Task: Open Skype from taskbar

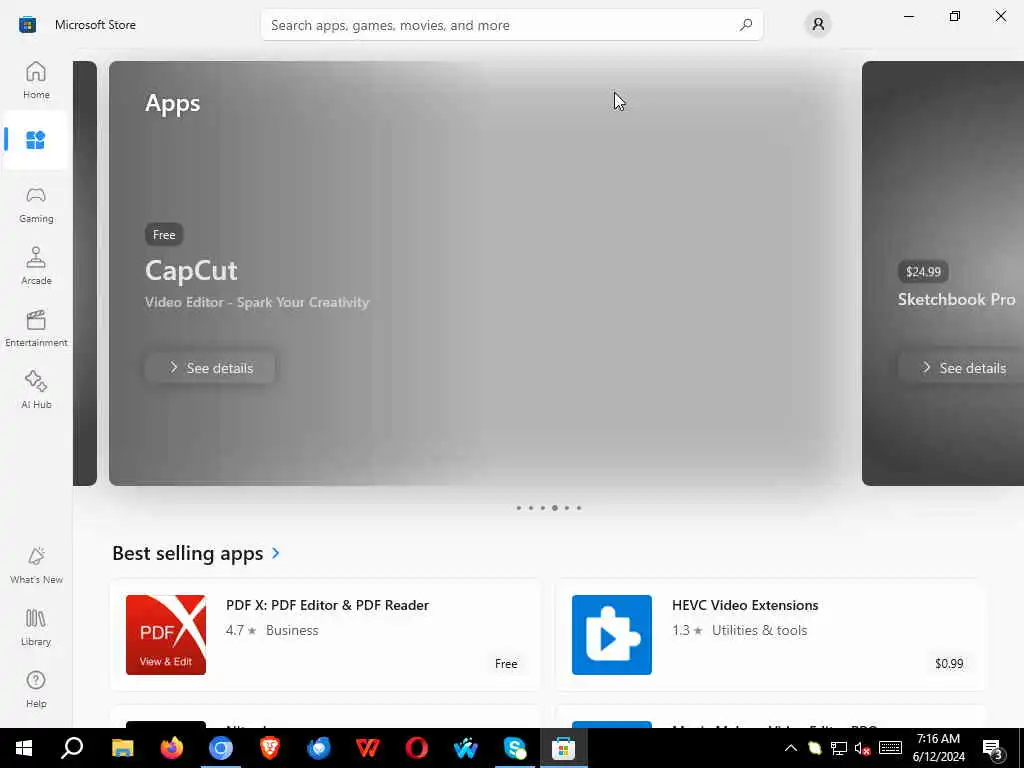Action: coord(515,748)
